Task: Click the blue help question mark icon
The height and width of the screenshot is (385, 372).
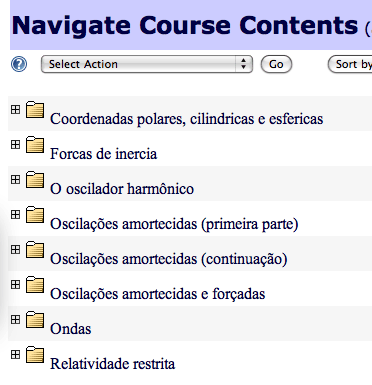Action: pyautogui.click(x=19, y=64)
